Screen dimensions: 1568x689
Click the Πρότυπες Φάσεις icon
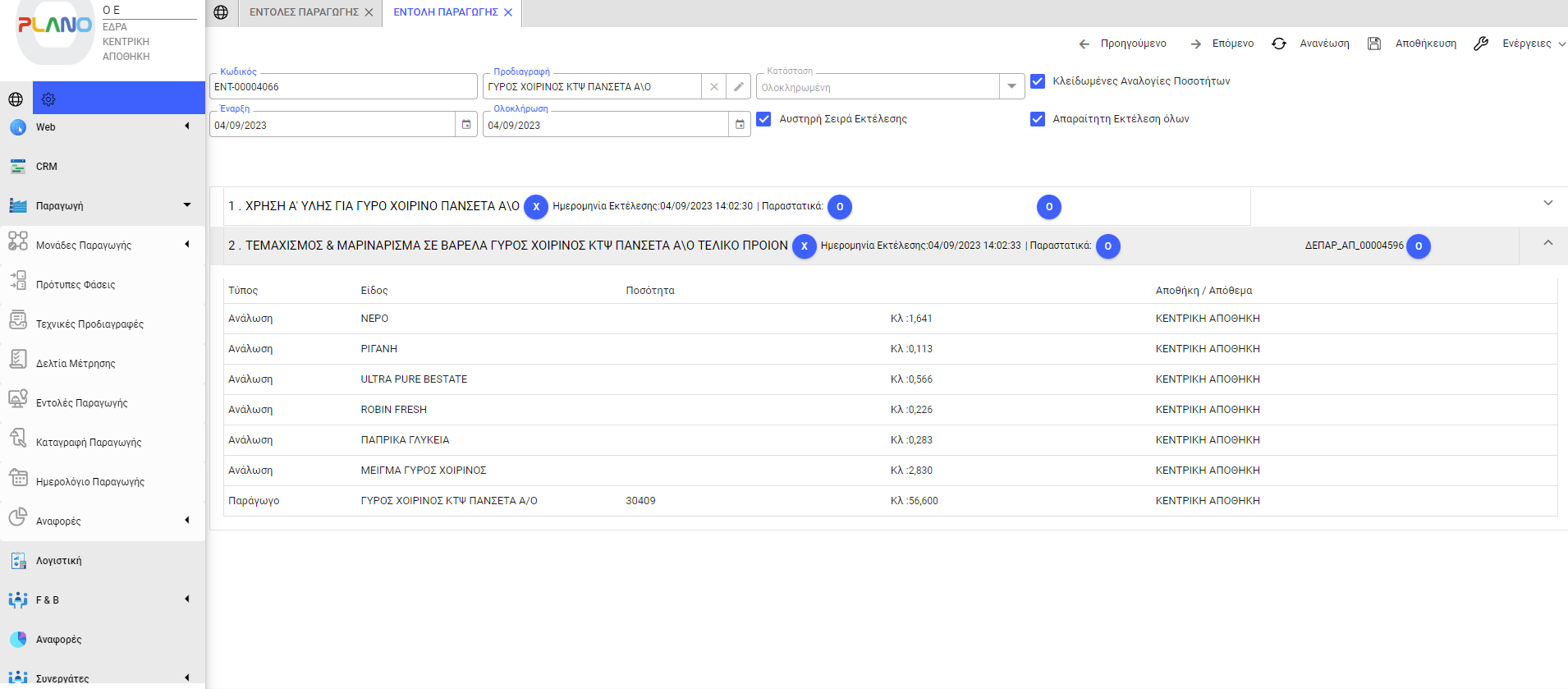[18, 280]
